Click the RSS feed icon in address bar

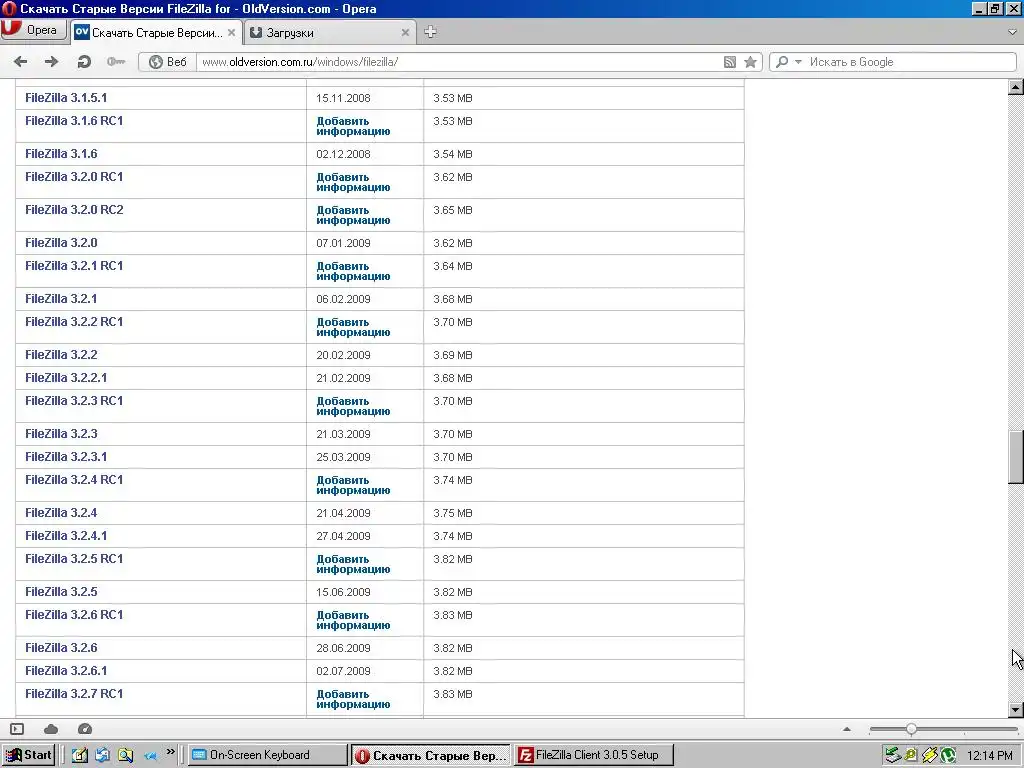tap(730, 62)
